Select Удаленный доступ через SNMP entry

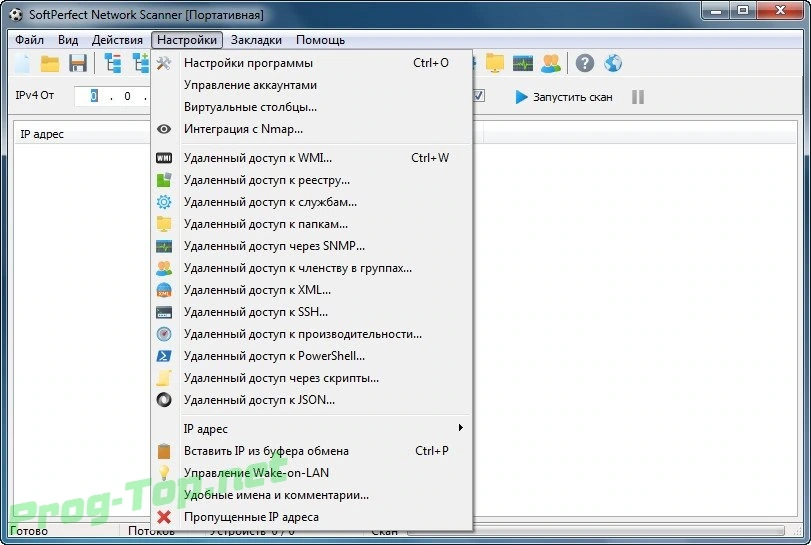(x=312, y=246)
